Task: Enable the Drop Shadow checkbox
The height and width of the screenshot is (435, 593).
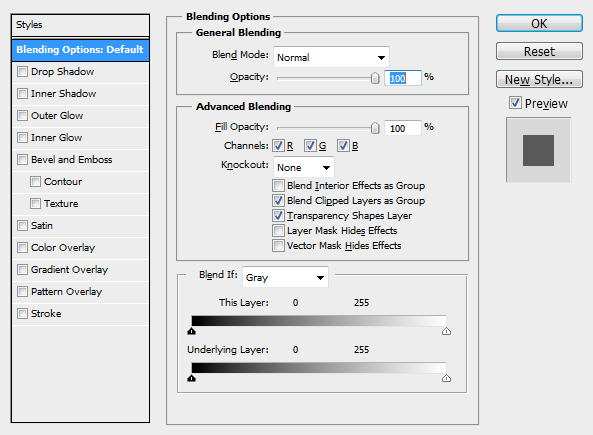Action: pos(23,71)
